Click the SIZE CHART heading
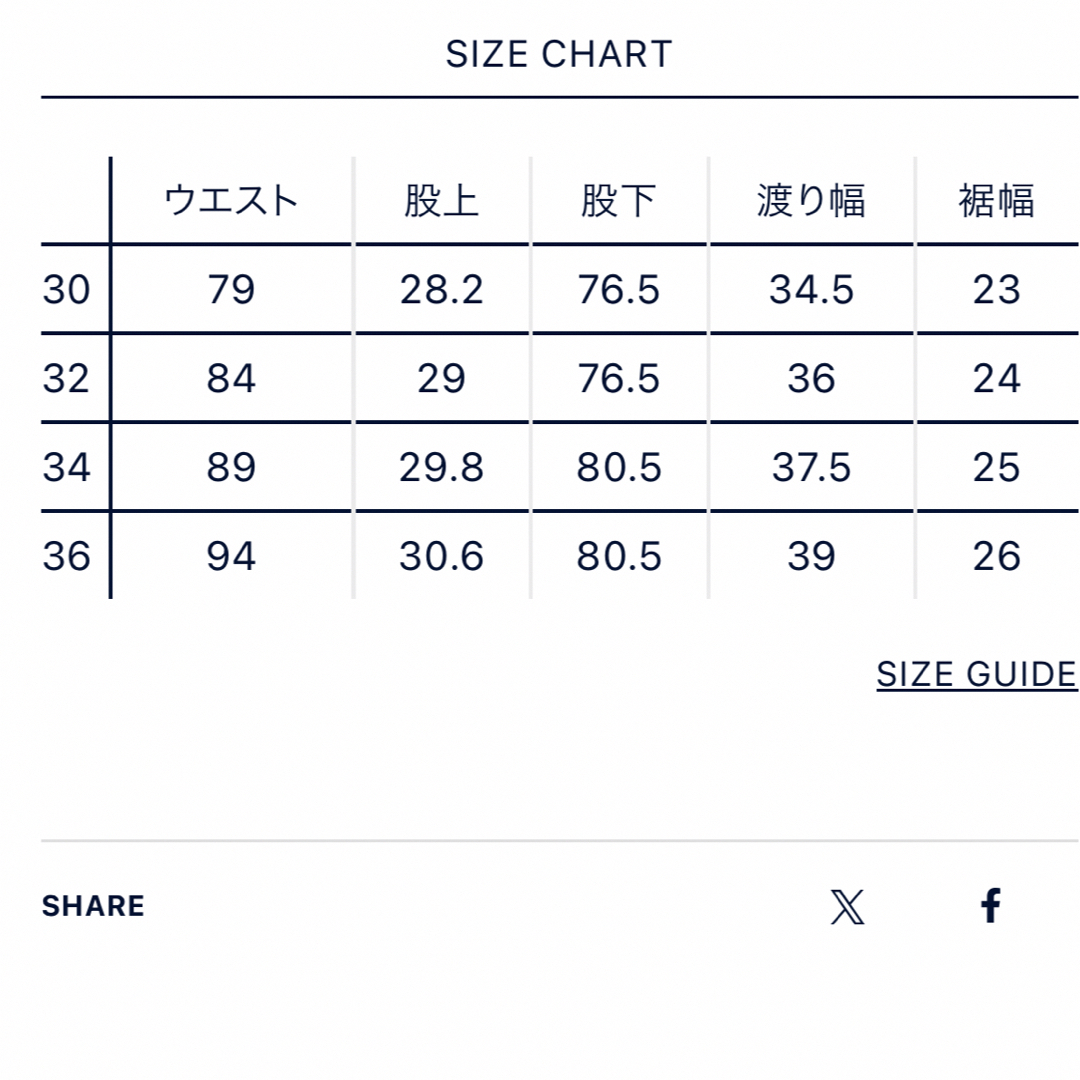The height and width of the screenshot is (1080, 1080). pyautogui.click(x=559, y=54)
